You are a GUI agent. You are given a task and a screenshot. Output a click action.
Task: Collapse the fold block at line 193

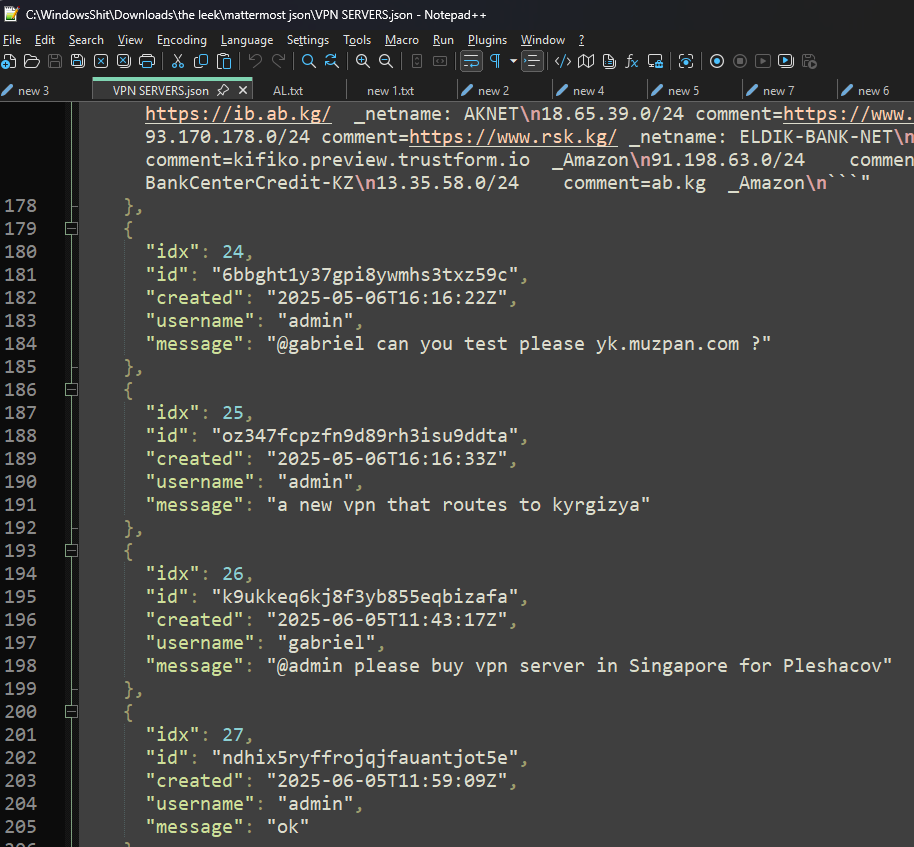[x=71, y=550]
